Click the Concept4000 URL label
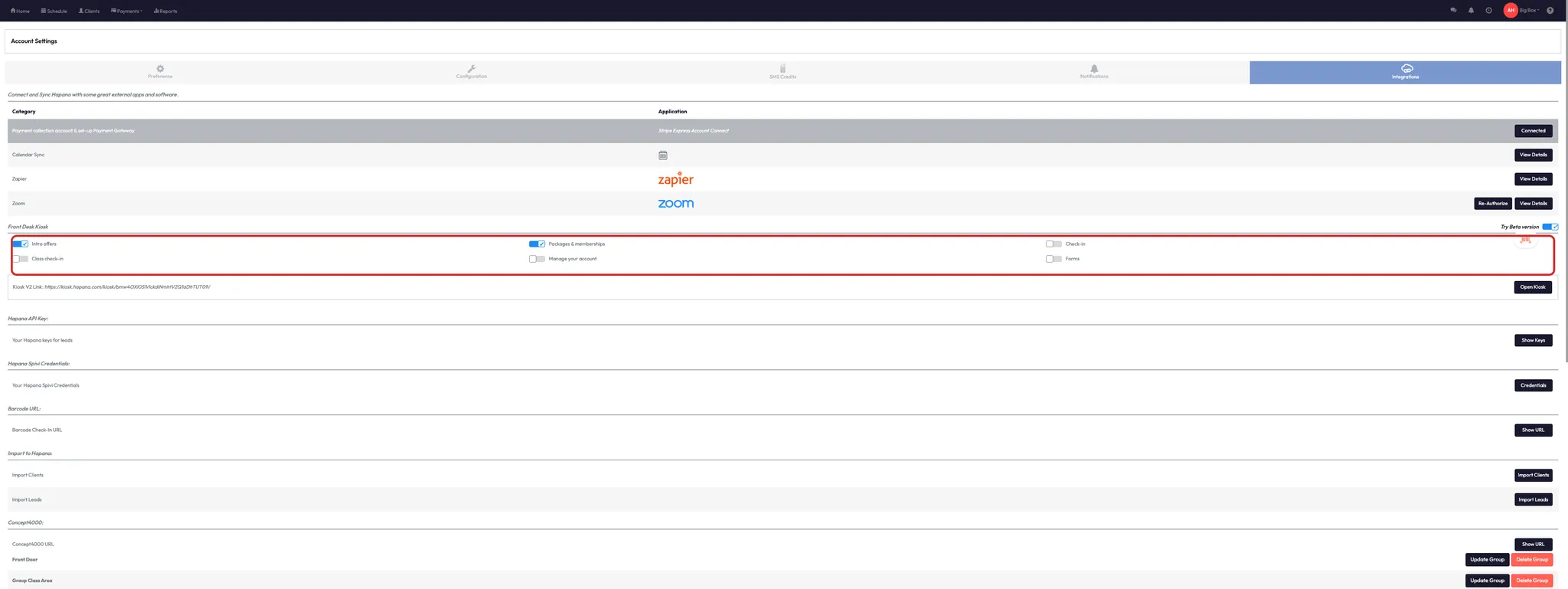 (x=33, y=545)
